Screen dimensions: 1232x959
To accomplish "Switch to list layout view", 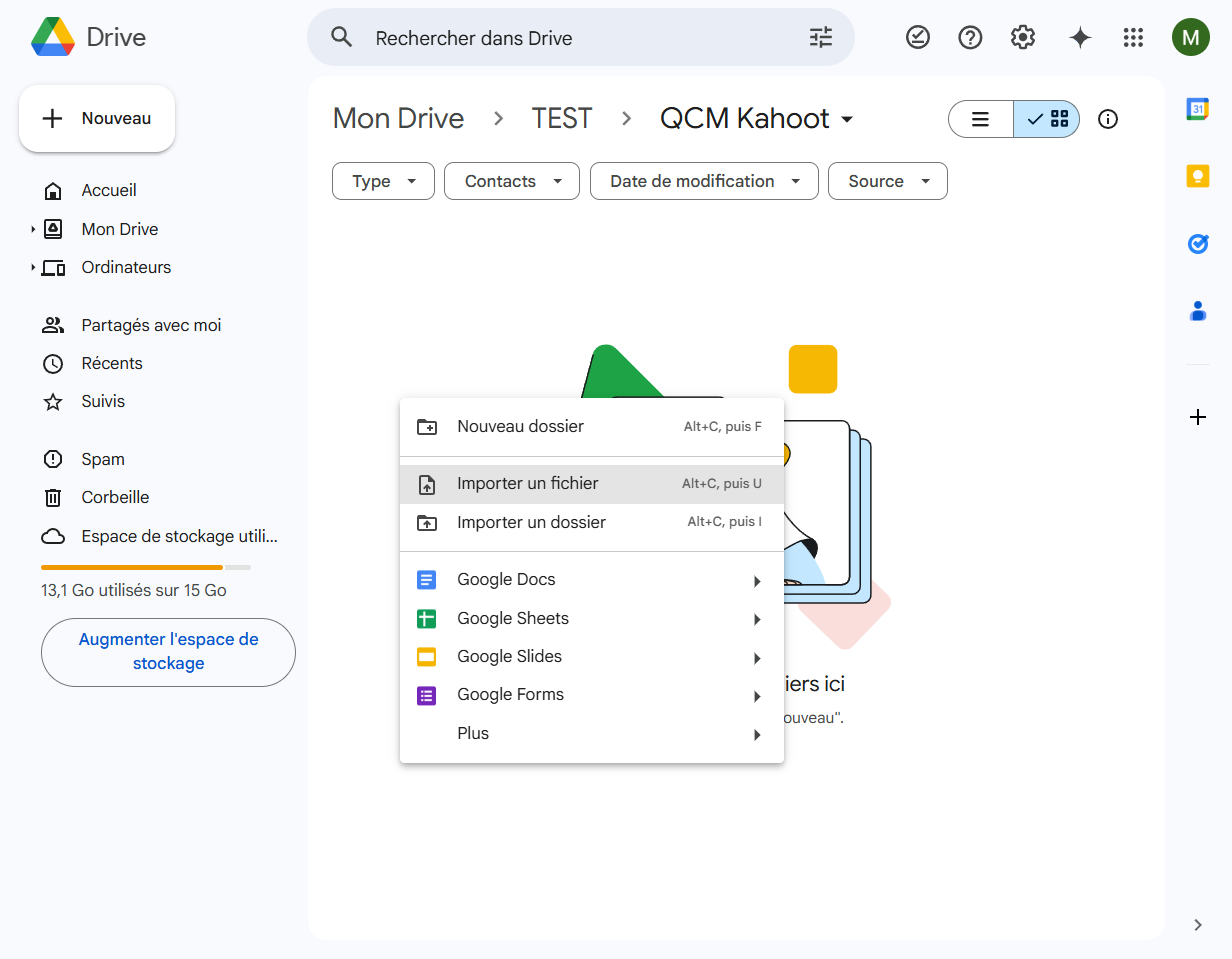I will pyautogui.click(x=980, y=119).
